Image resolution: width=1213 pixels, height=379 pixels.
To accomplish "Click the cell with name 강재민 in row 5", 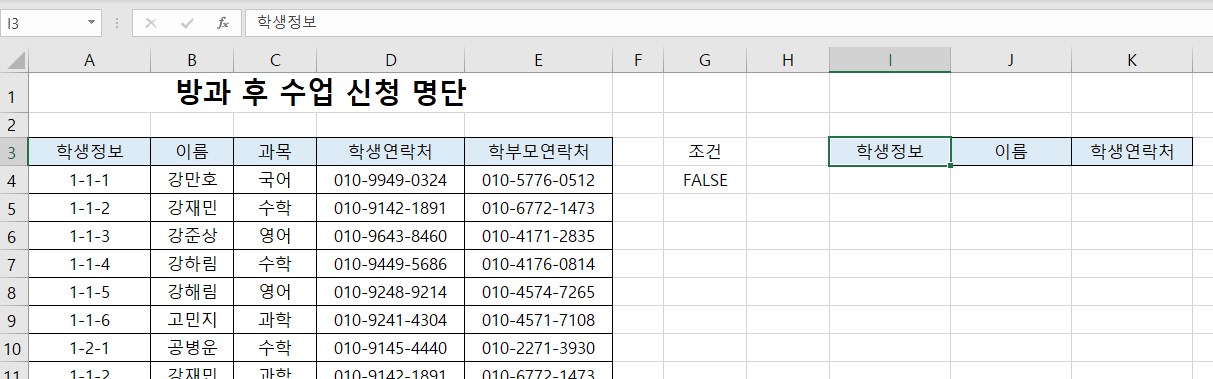I will click(x=192, y=208).
